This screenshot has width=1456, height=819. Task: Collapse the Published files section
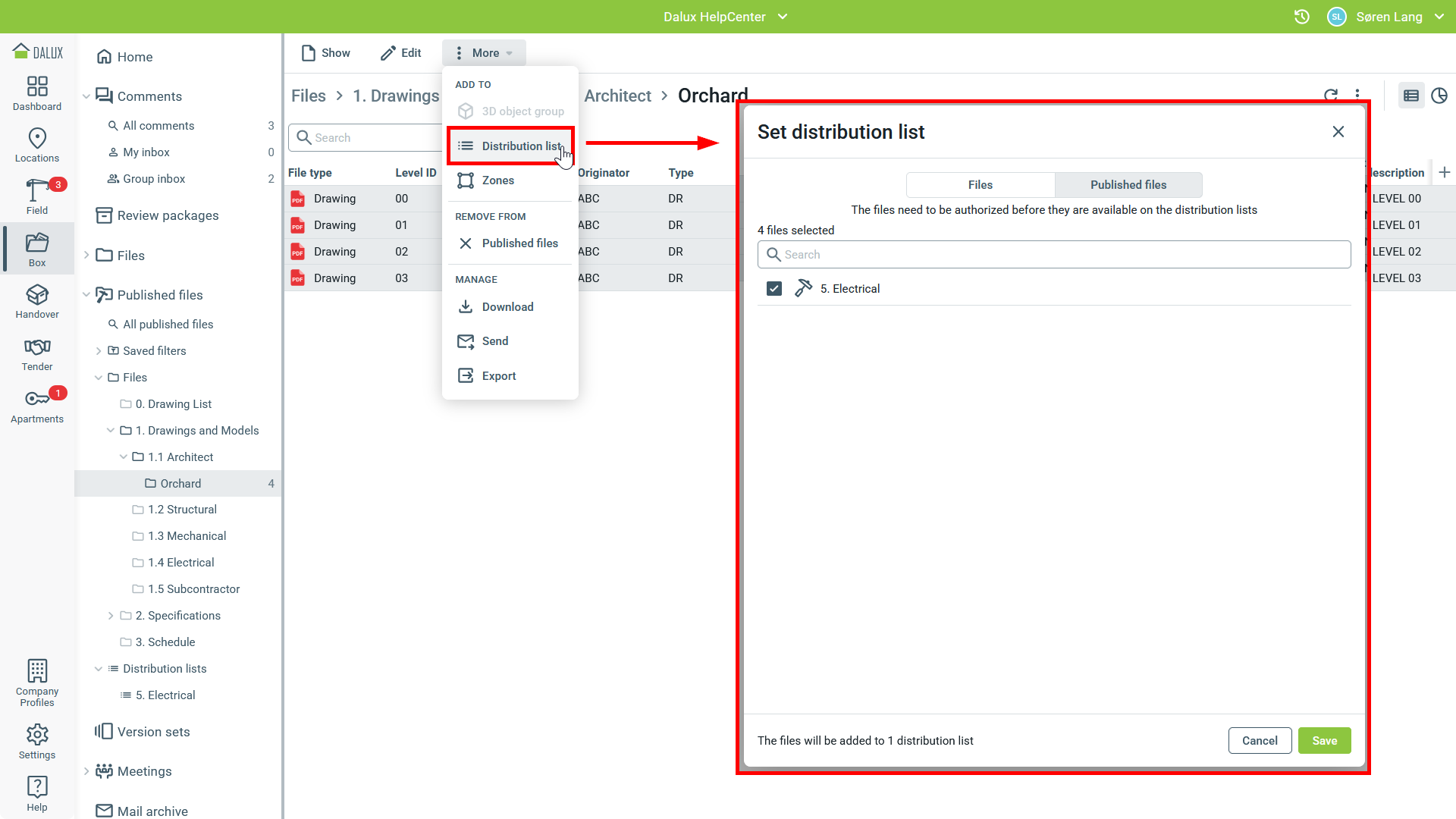[x=86, y=295]
